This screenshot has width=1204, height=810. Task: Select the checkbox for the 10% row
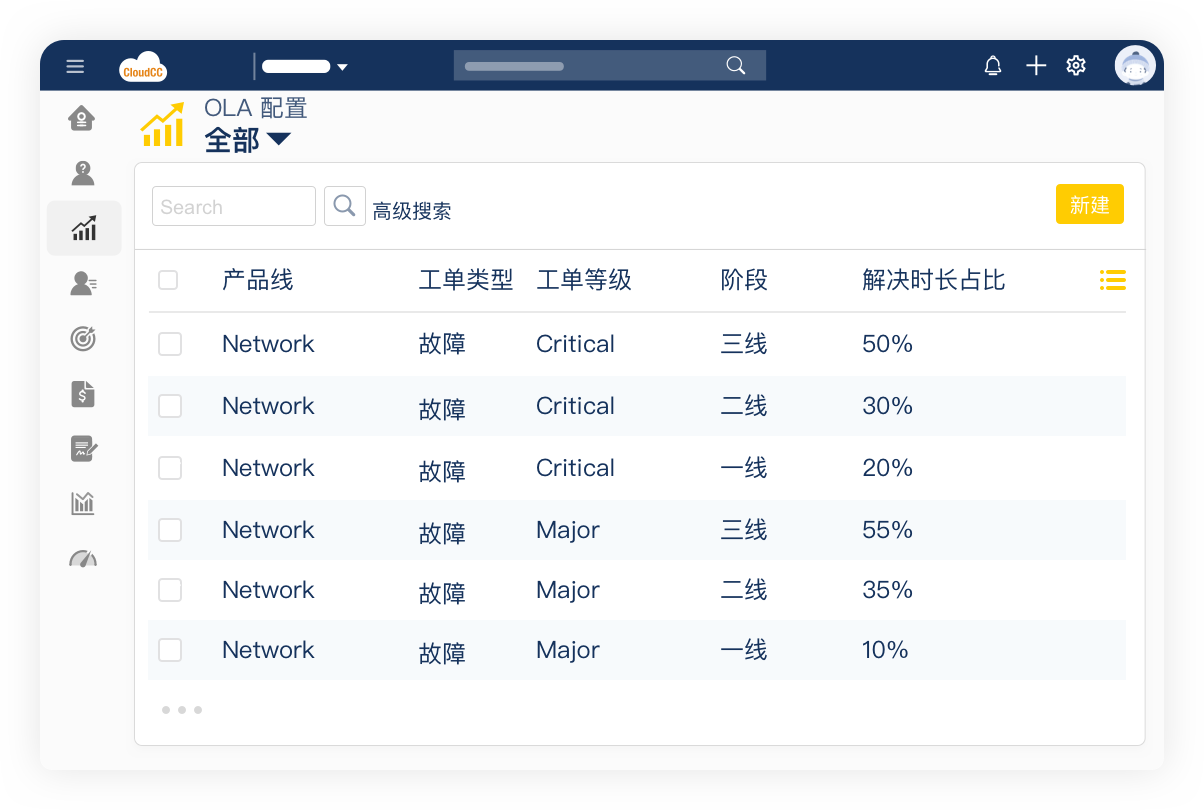(170, 650)
